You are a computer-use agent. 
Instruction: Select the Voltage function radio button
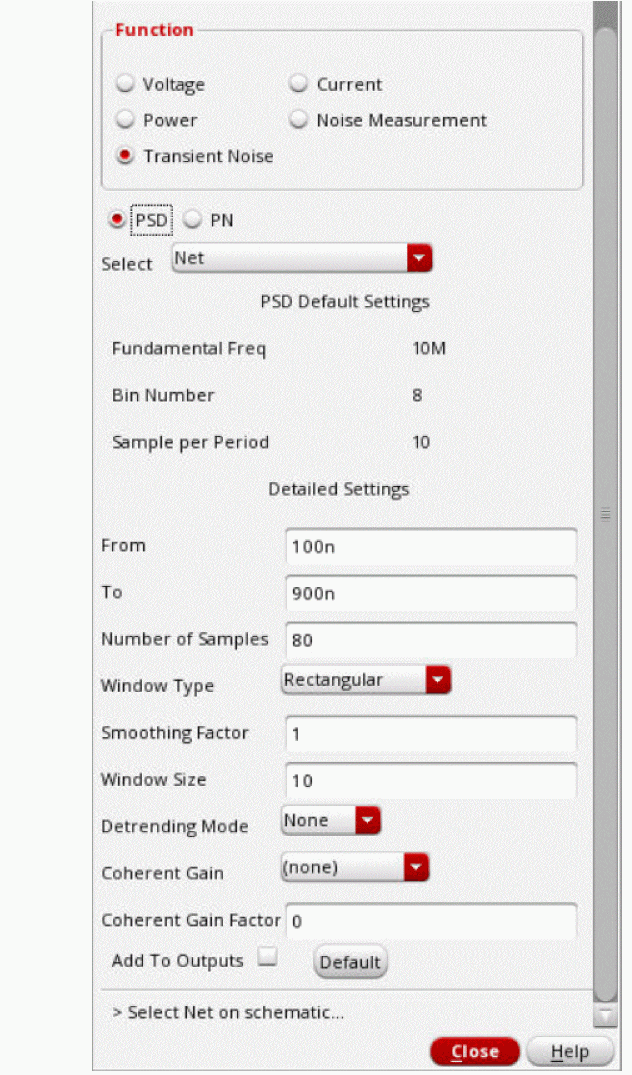[x=126, y=85]
